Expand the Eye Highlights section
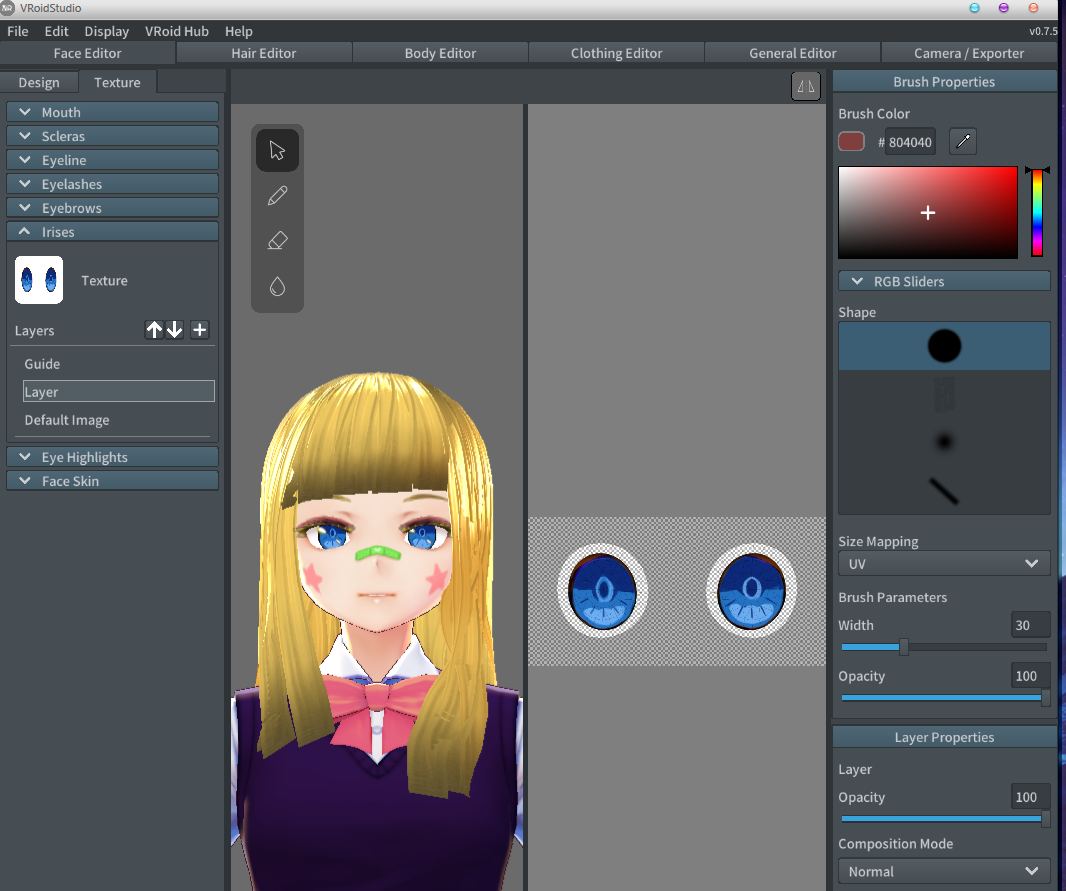The image size is (1066, 891). [112, 457]
